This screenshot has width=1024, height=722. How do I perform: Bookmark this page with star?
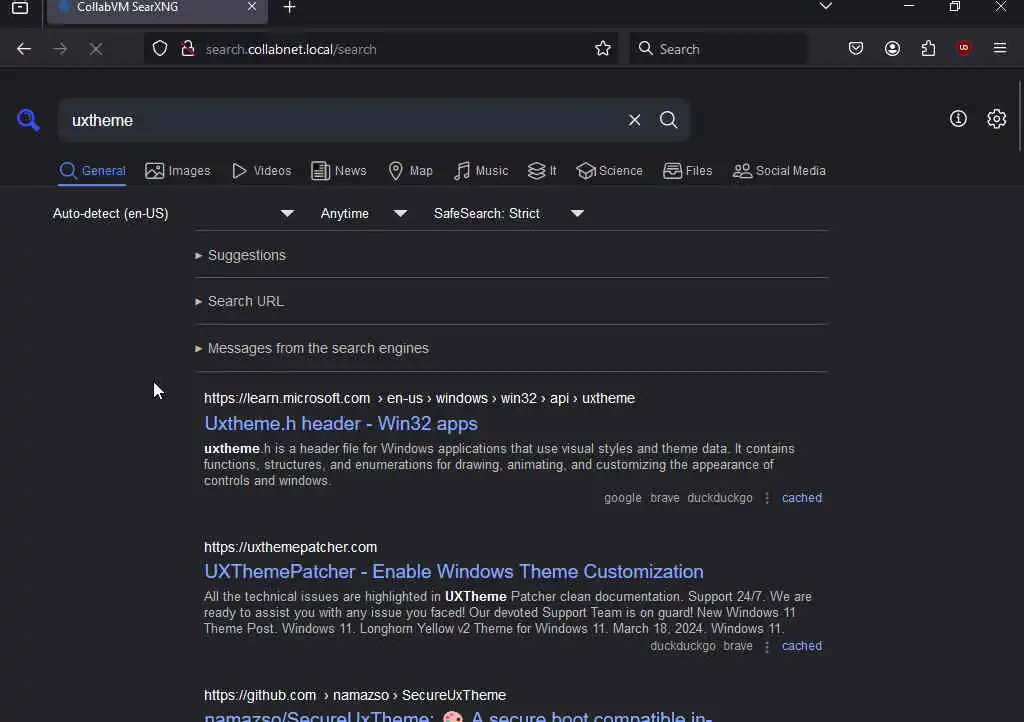click(x=603, y=49)
